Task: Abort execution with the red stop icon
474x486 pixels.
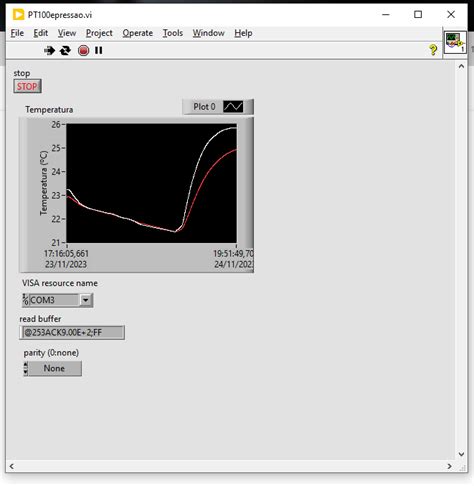Action: pos(83,51)
